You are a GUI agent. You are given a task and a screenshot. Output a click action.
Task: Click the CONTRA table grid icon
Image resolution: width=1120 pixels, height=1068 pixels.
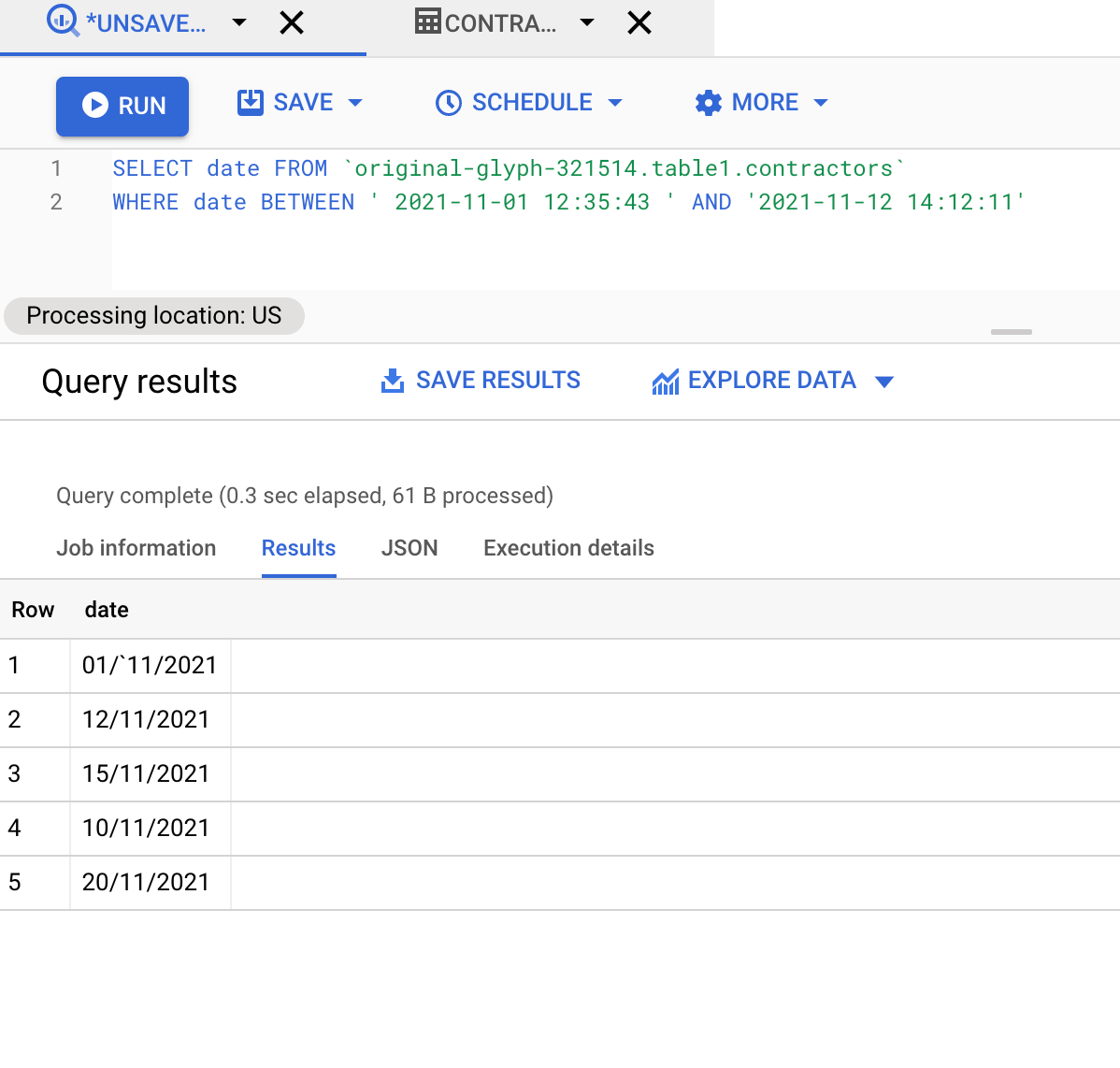(x=427, y=21)
